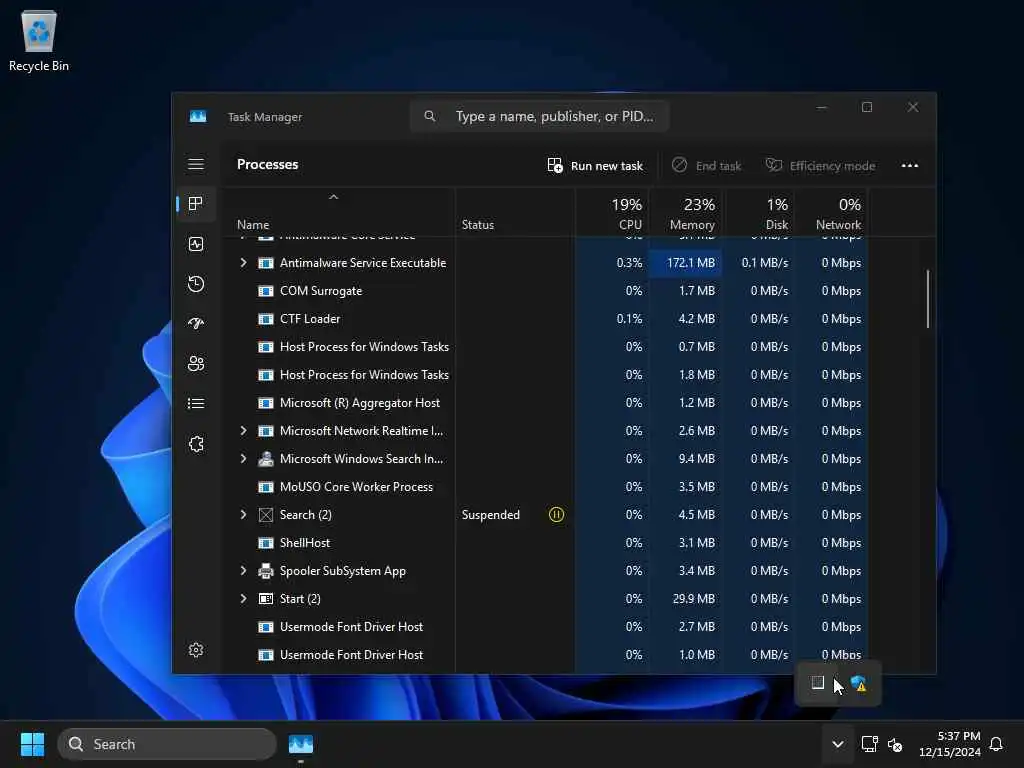The height and width of the screenshot is (768, 1024).
Task: Click the Efficiency mode button
Action: click(820, 165)
